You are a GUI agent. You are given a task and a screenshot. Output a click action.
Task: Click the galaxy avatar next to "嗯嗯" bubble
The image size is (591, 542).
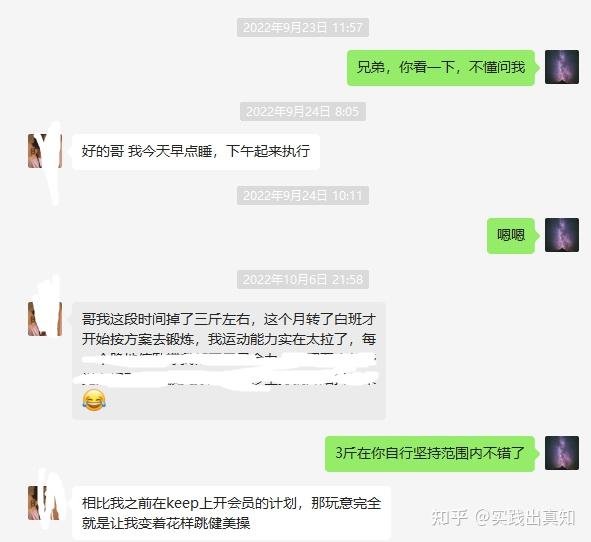562,235
